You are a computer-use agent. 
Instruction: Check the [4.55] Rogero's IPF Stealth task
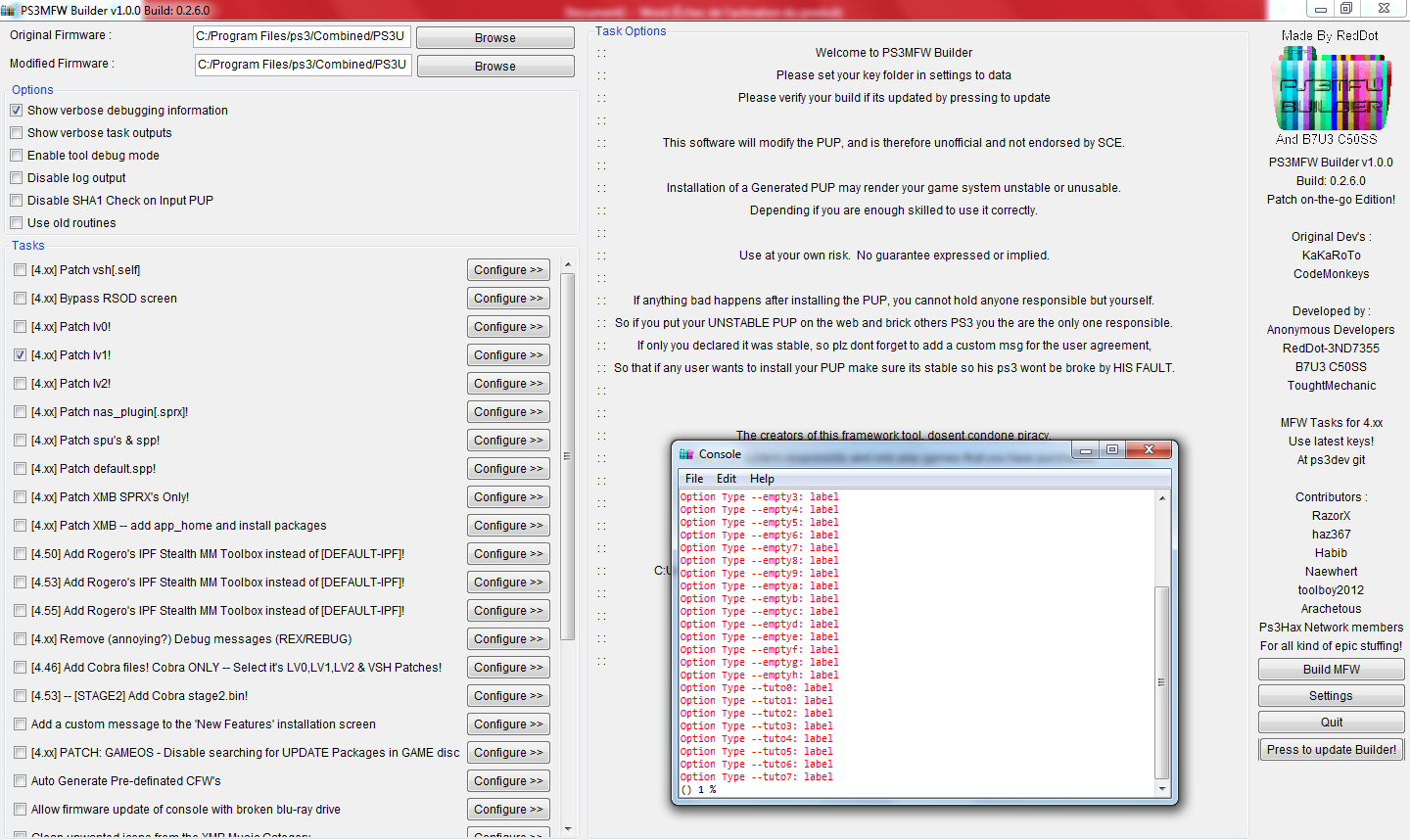21,611
